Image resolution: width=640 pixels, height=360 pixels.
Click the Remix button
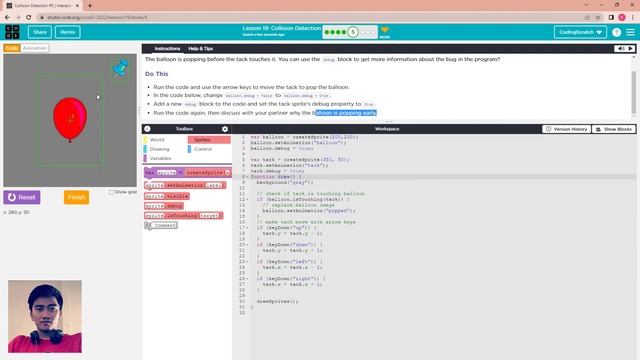point(67,32)
